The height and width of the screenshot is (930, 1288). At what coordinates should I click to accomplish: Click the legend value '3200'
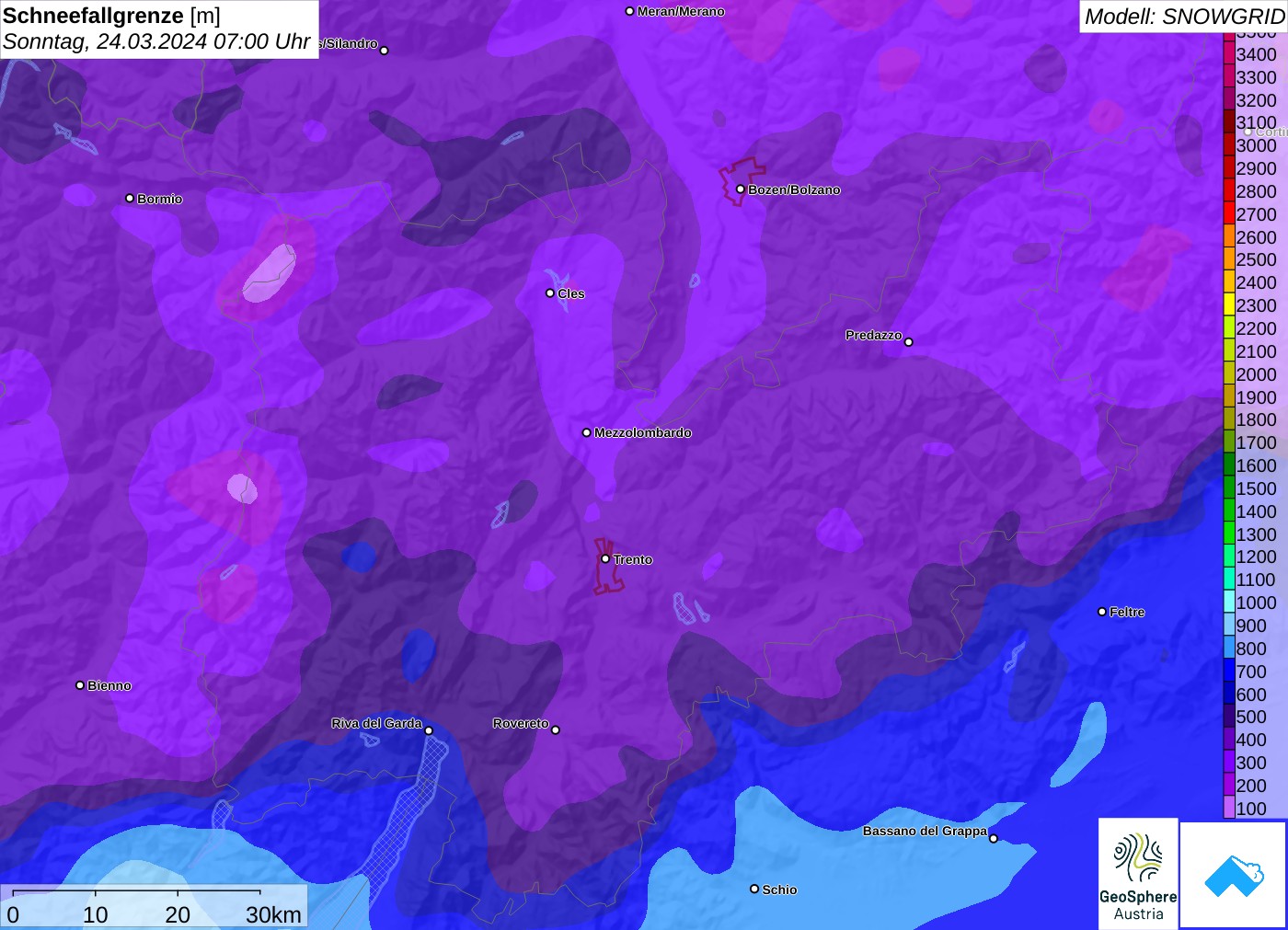tap(1256, 100)
